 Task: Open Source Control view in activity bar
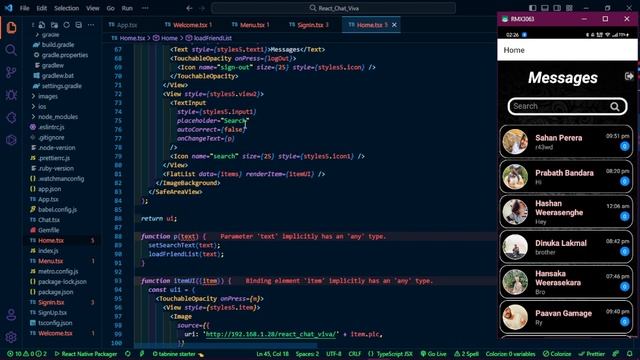click(11, 73)
